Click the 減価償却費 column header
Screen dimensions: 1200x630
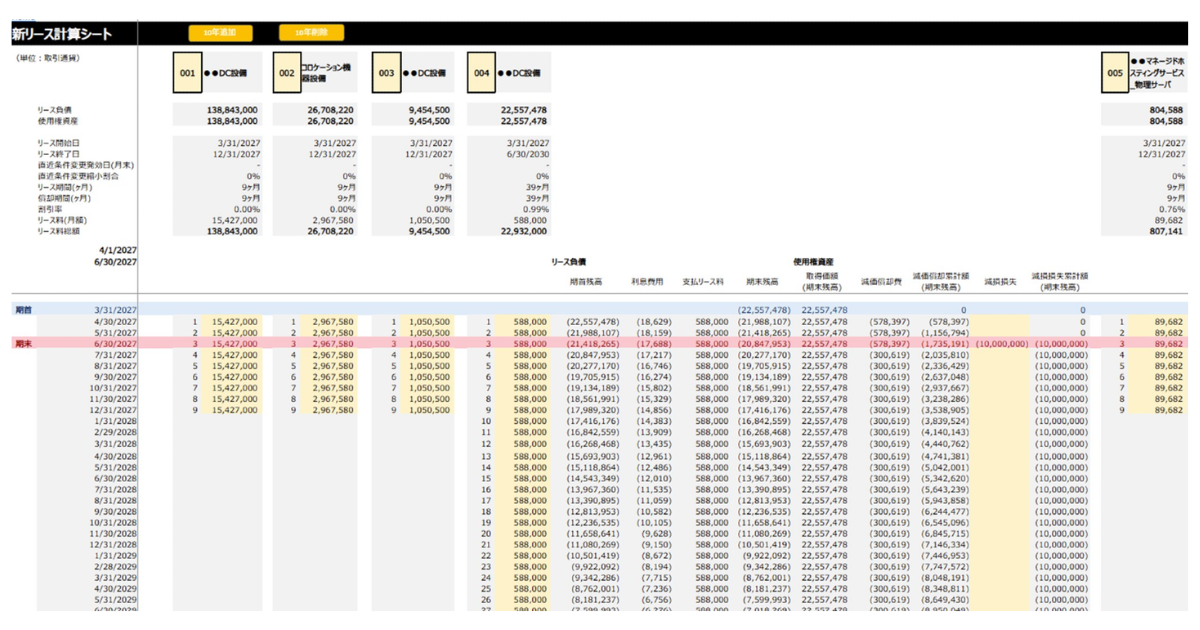pos(882,282)
